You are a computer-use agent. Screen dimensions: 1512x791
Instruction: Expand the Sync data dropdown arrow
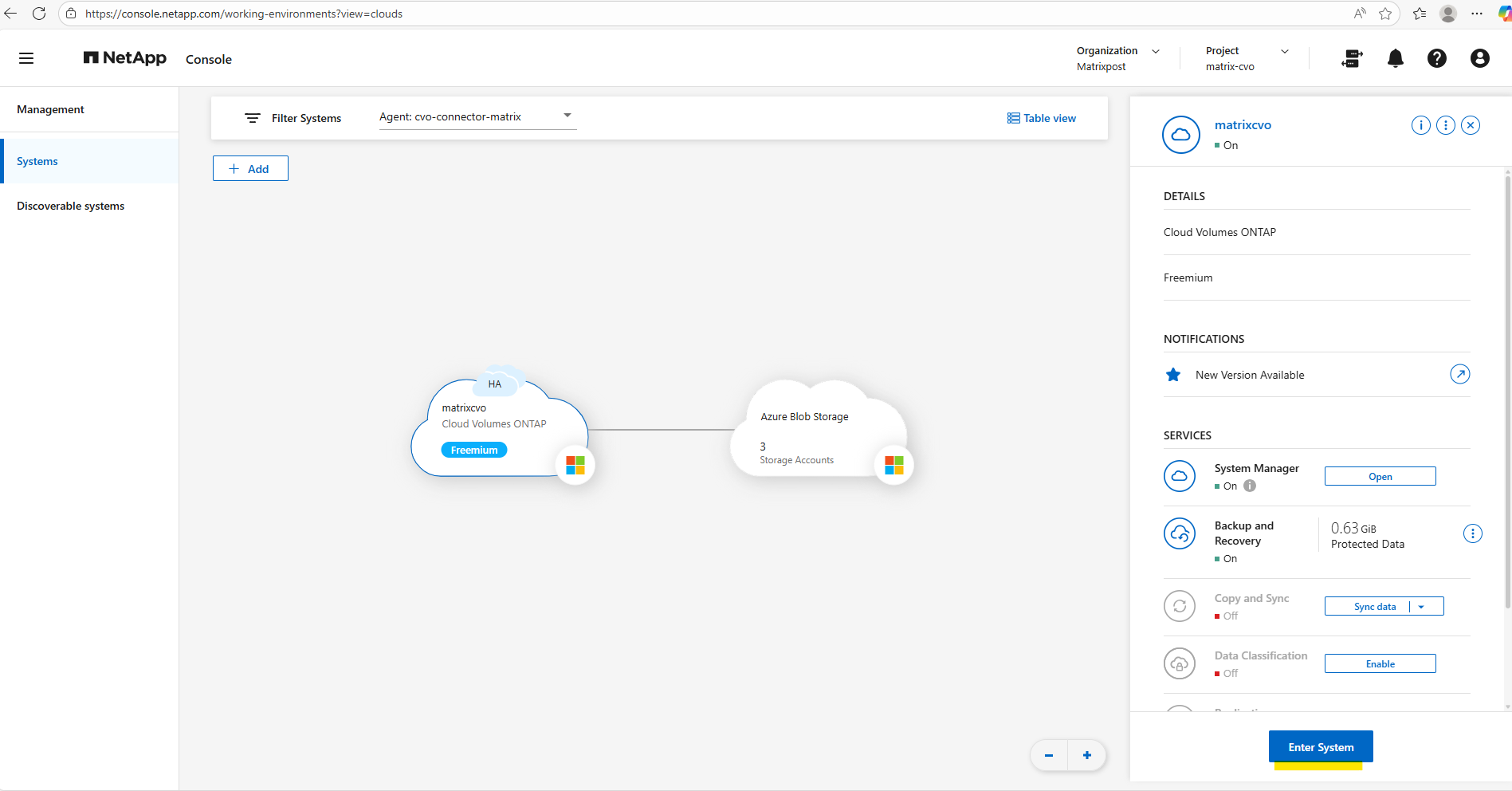pyautogui.click(x=1421, y=607)
